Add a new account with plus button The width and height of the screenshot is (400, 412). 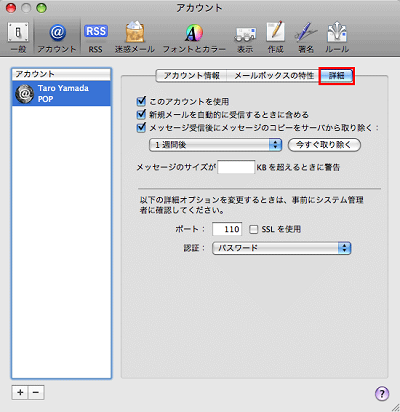coord(20,392)
